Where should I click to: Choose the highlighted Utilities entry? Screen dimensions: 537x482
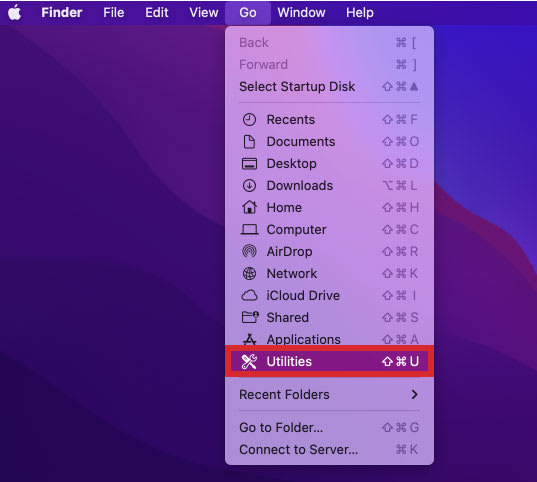coord(329,361)
